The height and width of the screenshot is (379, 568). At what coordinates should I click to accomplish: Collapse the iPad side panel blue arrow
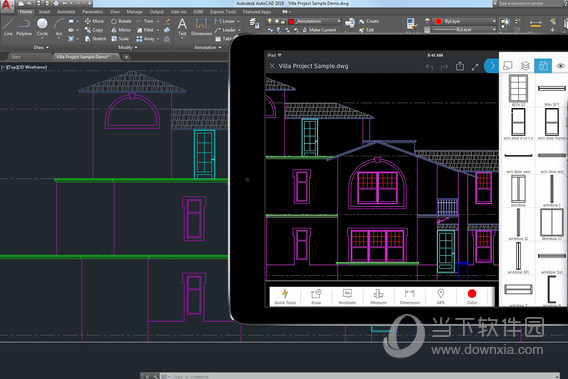[492, 66]
